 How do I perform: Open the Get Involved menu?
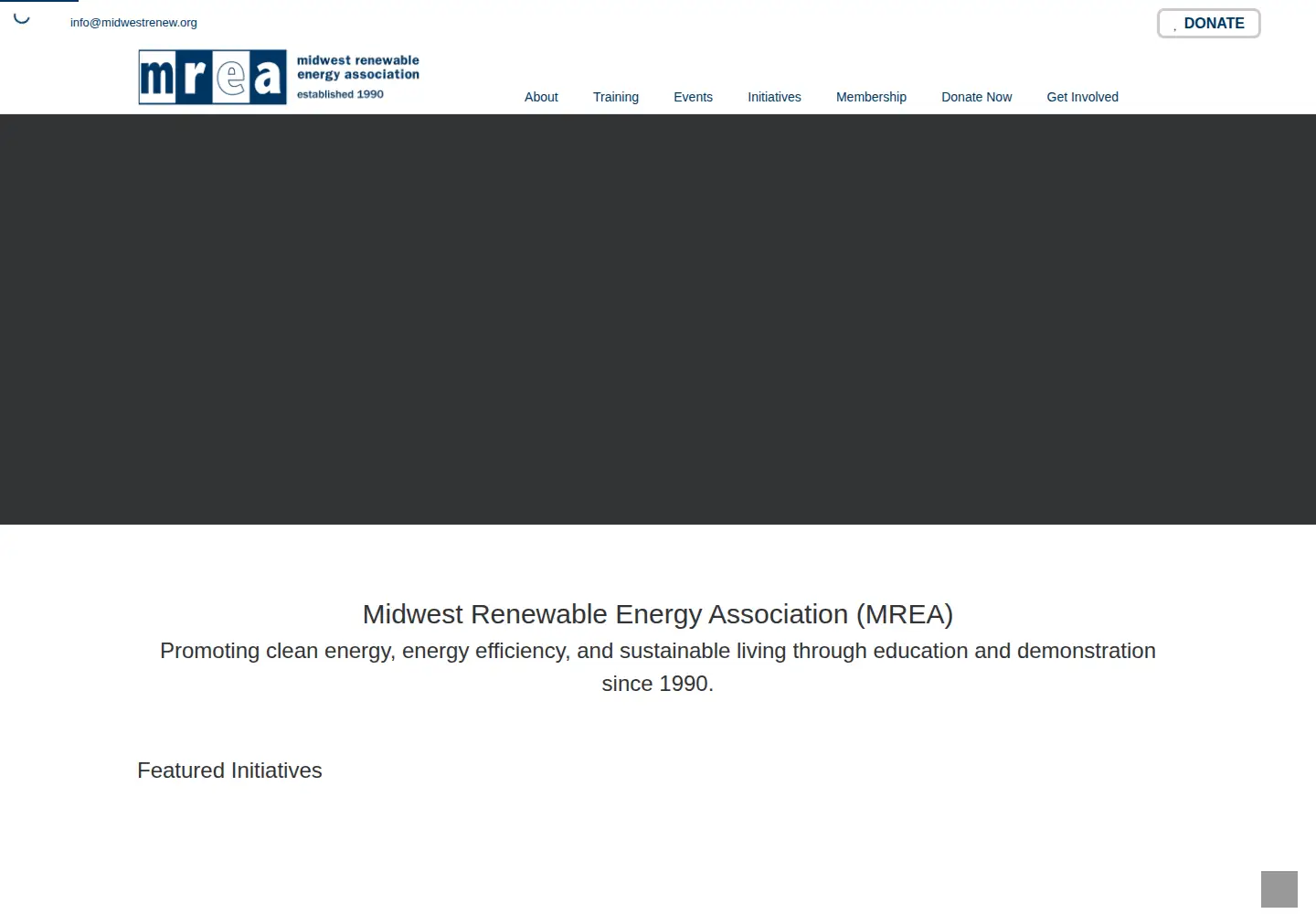1082,97
